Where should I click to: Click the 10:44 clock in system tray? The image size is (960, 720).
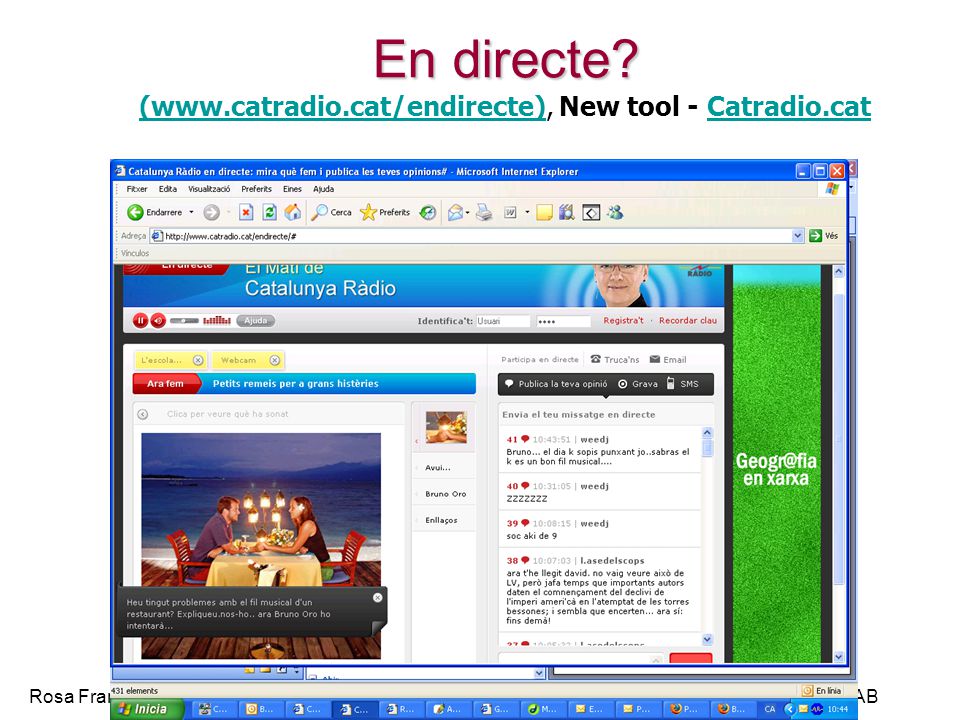[838, 709]
